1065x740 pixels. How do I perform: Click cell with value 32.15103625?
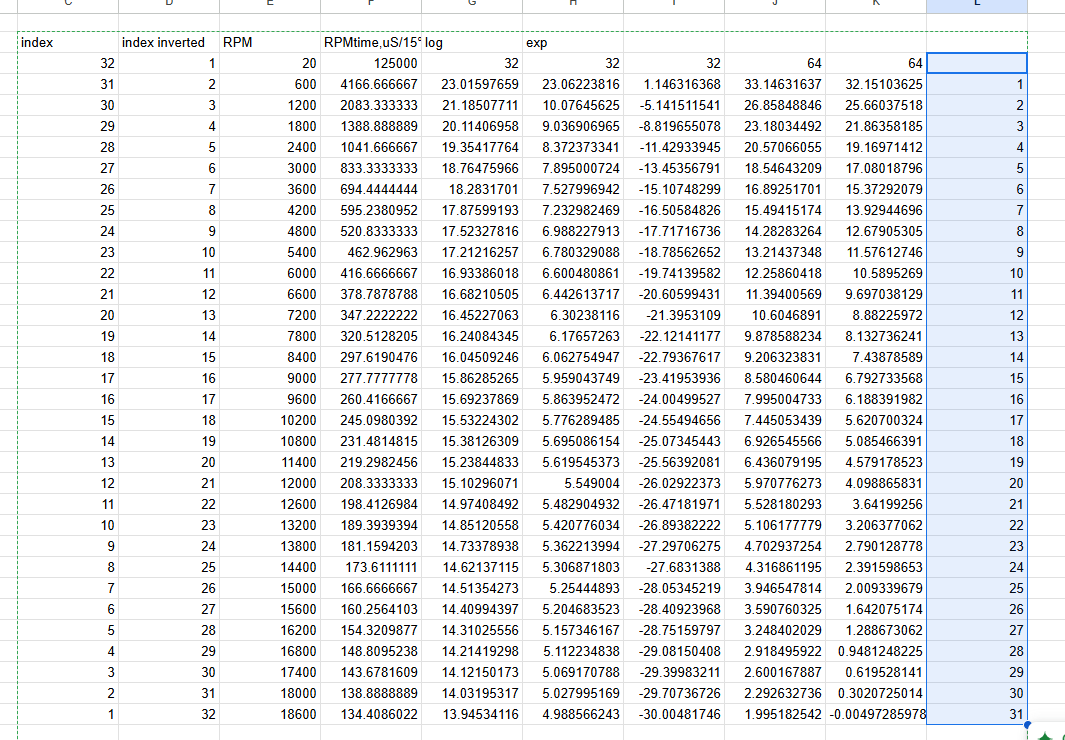pos(876,84)
